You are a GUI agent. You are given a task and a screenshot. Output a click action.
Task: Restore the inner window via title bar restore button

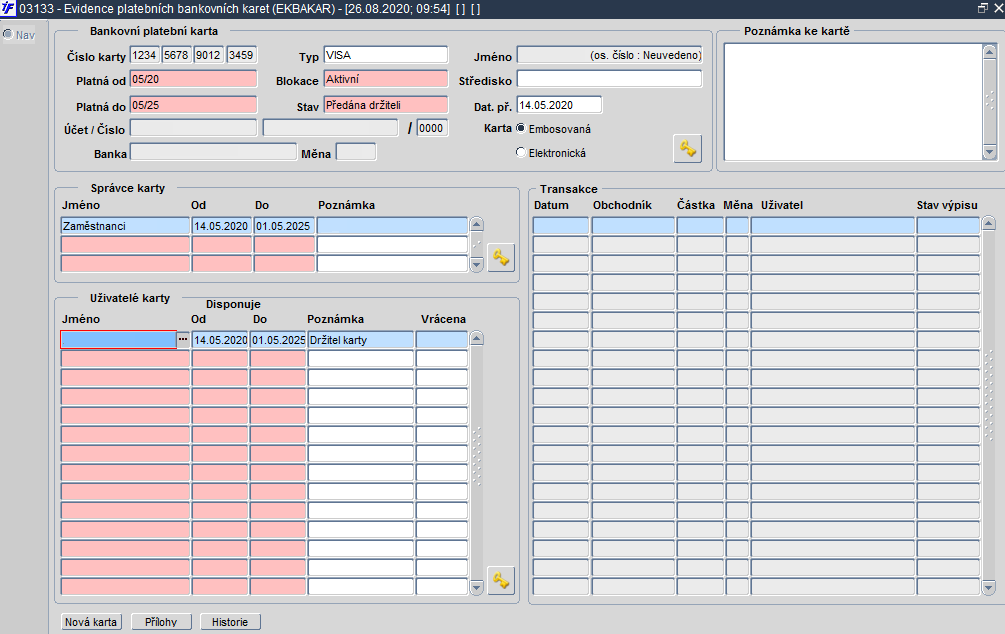tap(983, 8)
